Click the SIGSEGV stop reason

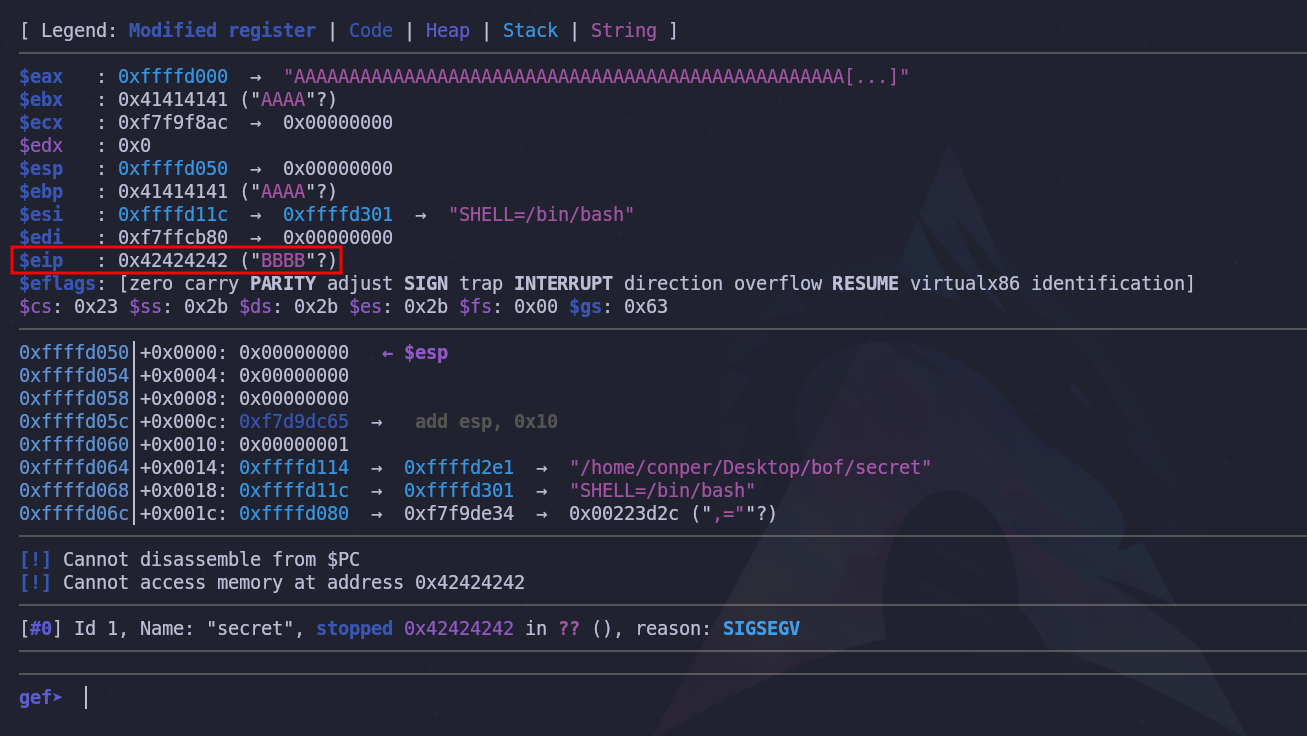761,629
